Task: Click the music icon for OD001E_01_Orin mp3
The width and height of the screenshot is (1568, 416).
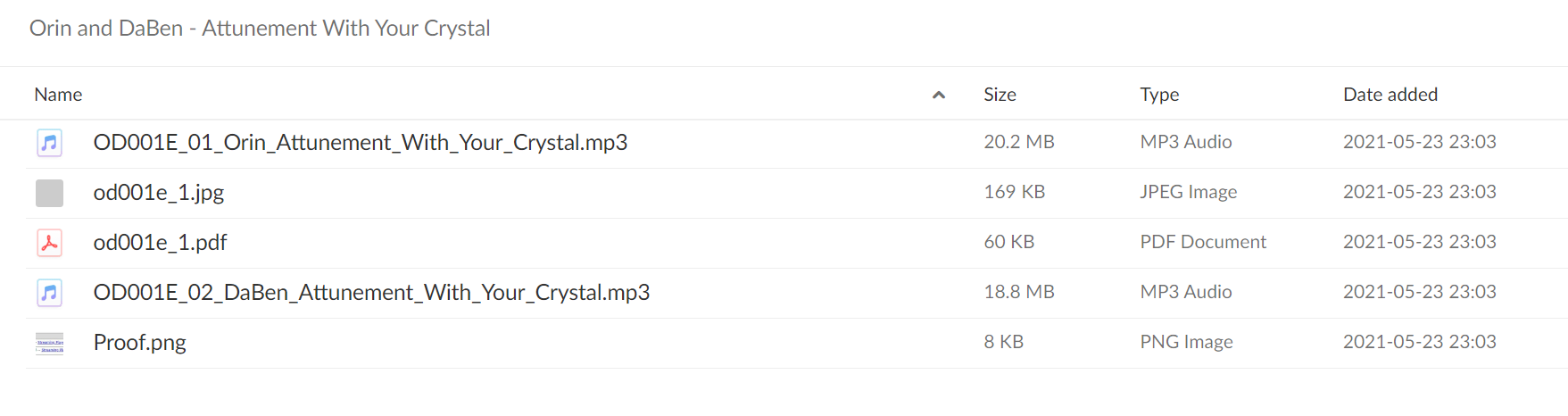Action: pos(49,143)
